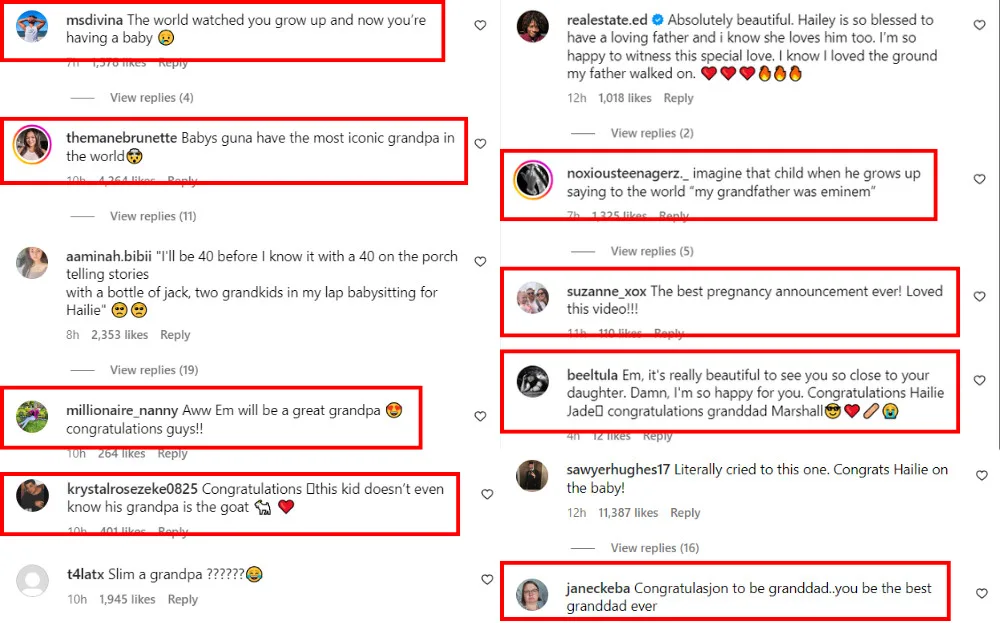Open the sawyerhughes17 username link
Viewport: 1000px width, 623px height.
(x=618, y=469)
